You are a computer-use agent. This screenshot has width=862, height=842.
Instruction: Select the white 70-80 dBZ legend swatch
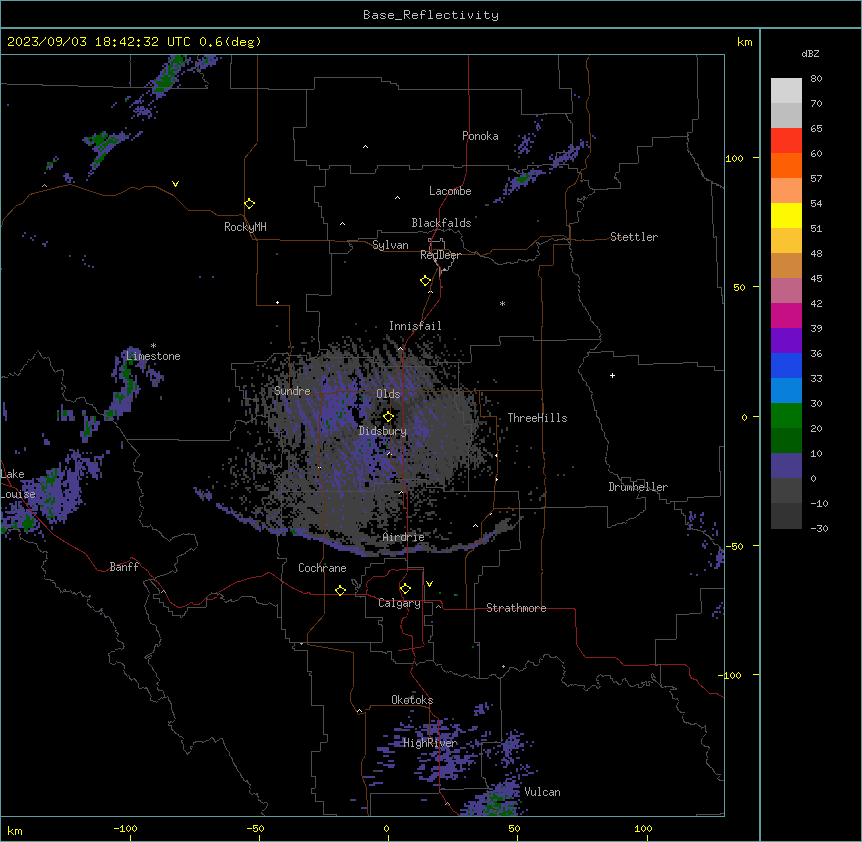click(786, 91)
